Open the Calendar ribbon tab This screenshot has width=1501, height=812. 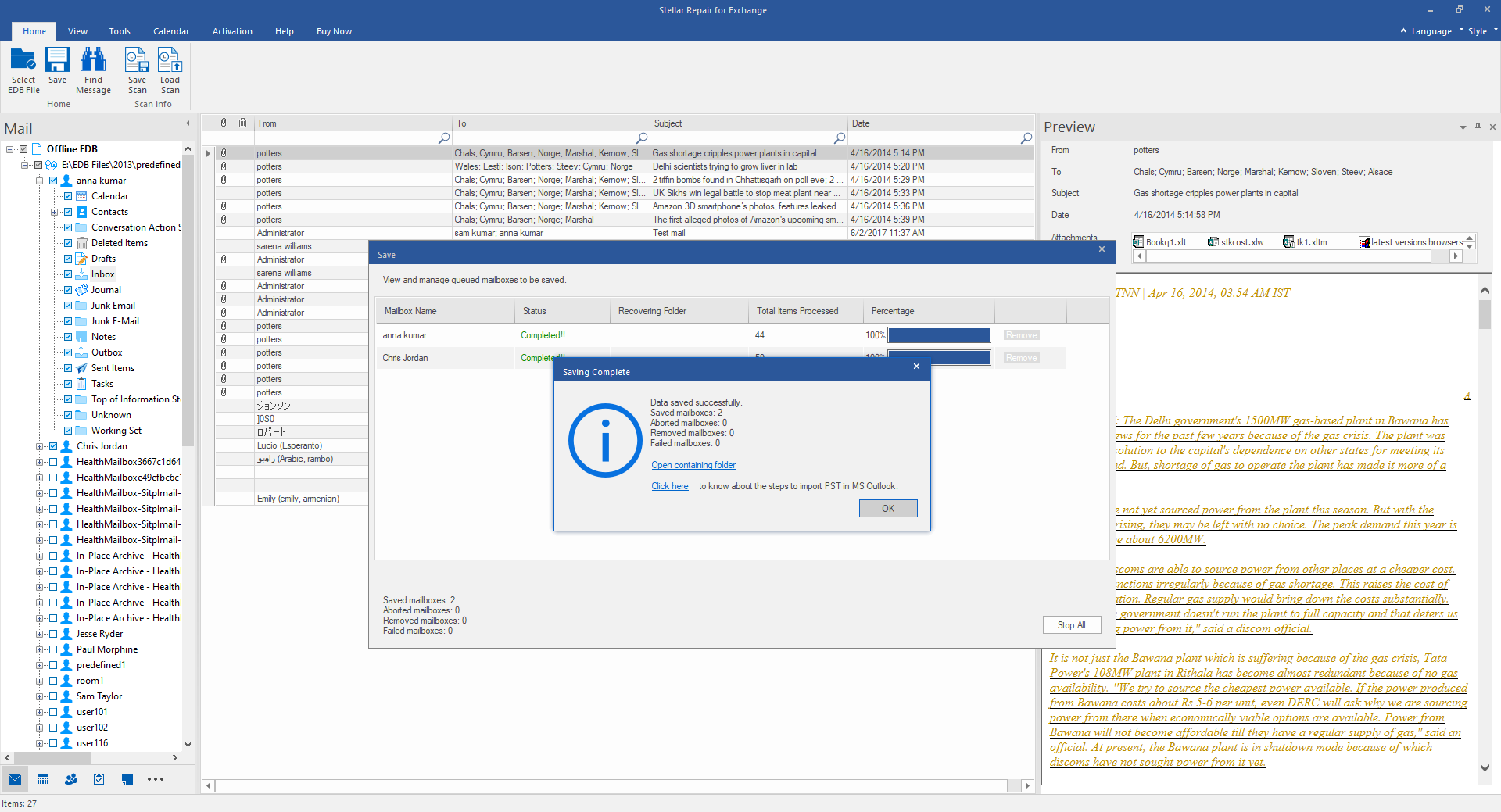pos(171,31)
